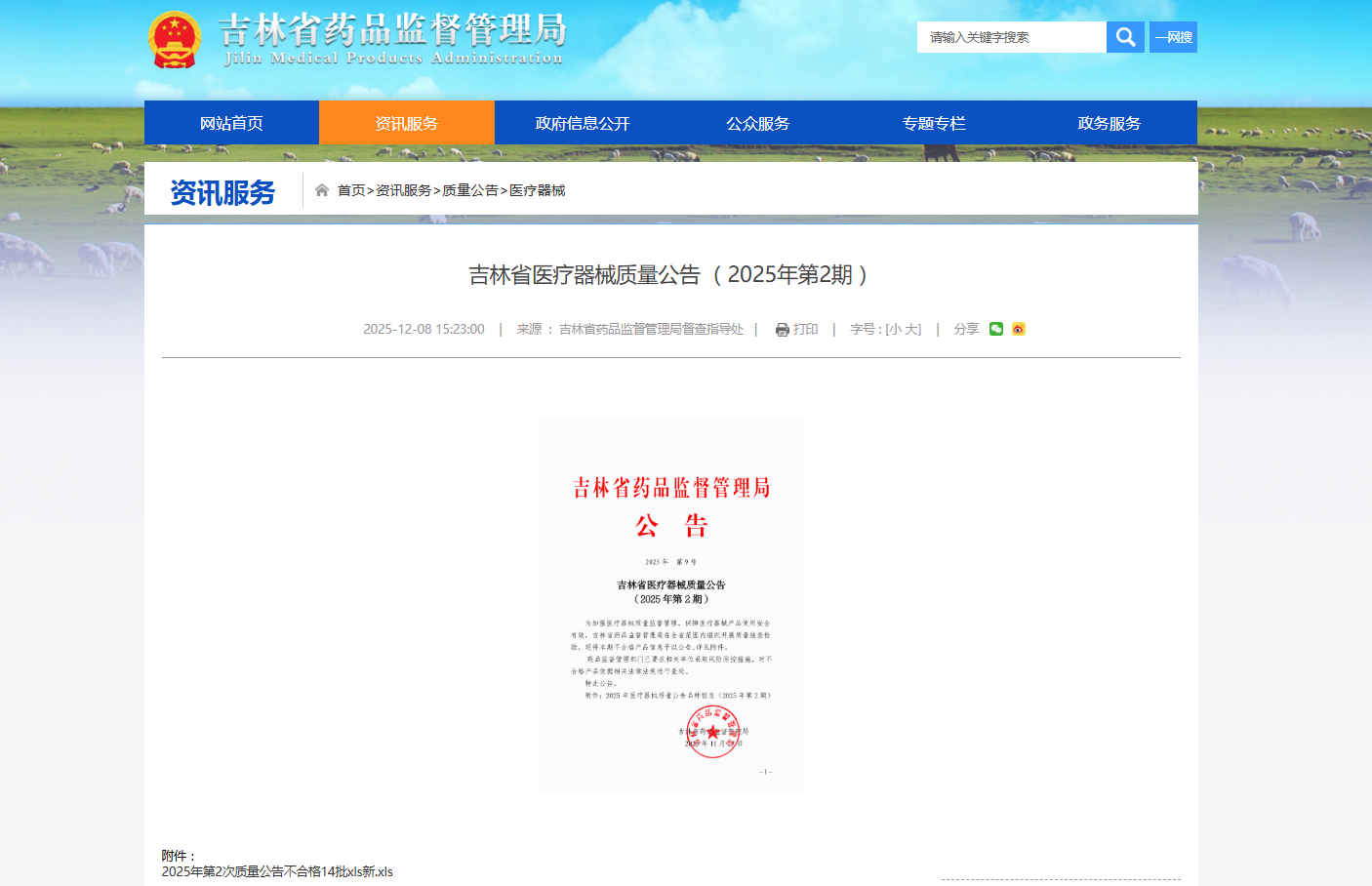Image resolution: width=1372 pixels, height=886 pixels.
Task: Share via the Weibo icon
Action: click(x=1019, y=329)
